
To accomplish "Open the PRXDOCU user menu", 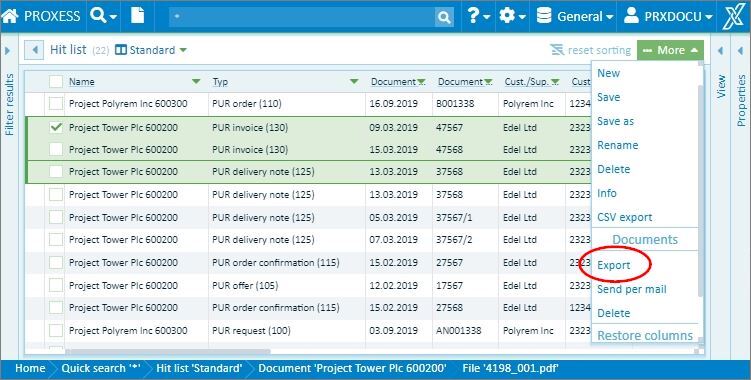I will (x=668, y=17).
